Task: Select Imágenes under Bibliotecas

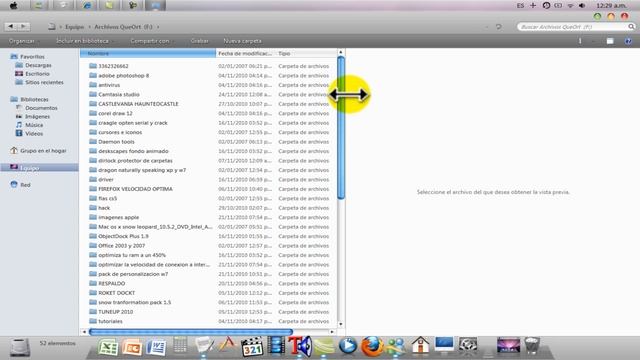Action: pos(37,117)
